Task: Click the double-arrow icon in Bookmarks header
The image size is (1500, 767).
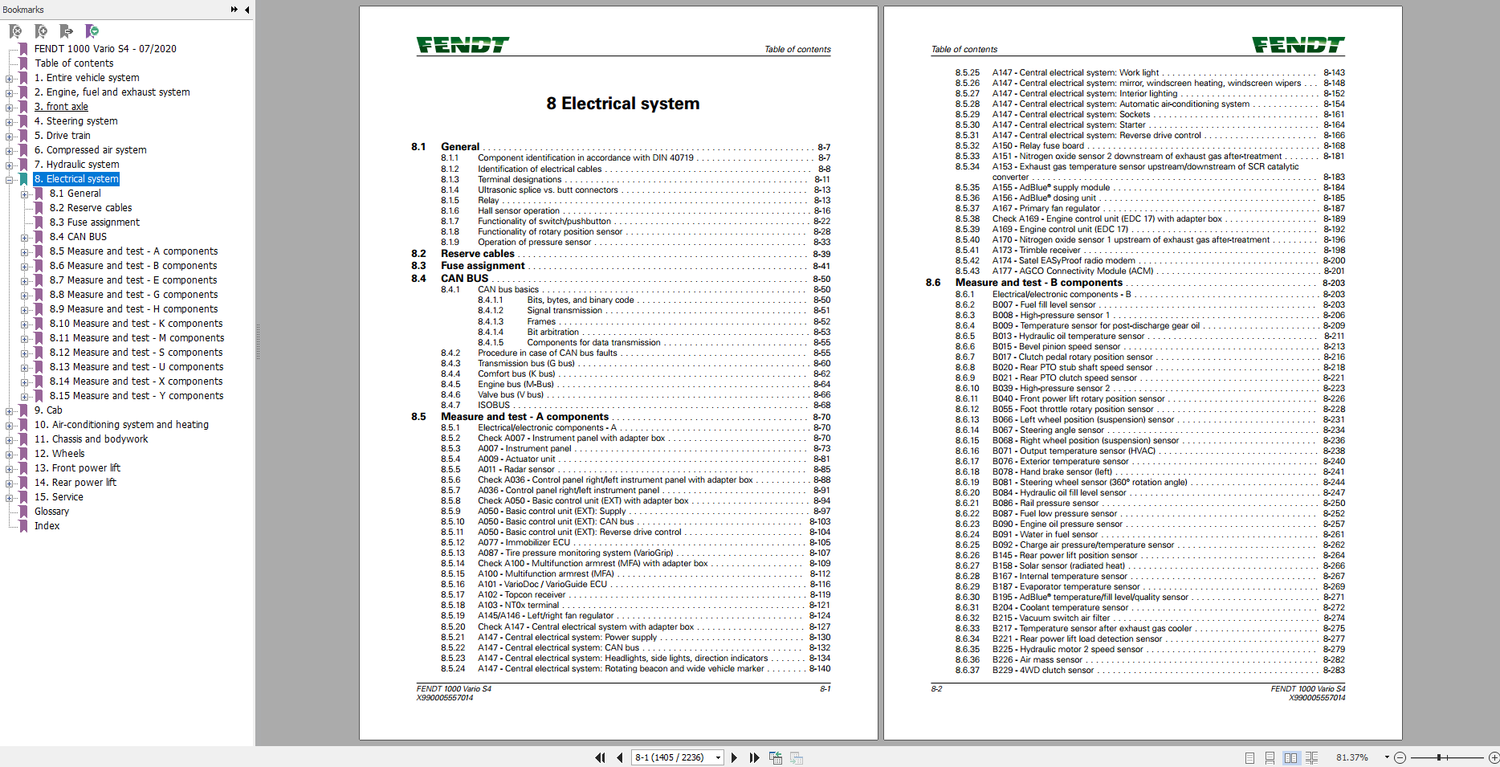Action: click(x=234, y=9)
